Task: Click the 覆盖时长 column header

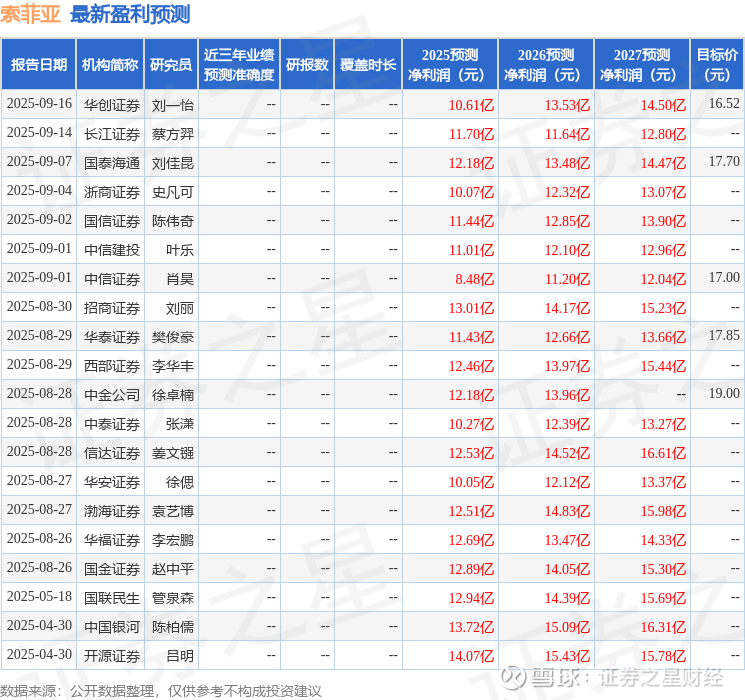Action: pos(368,65)
